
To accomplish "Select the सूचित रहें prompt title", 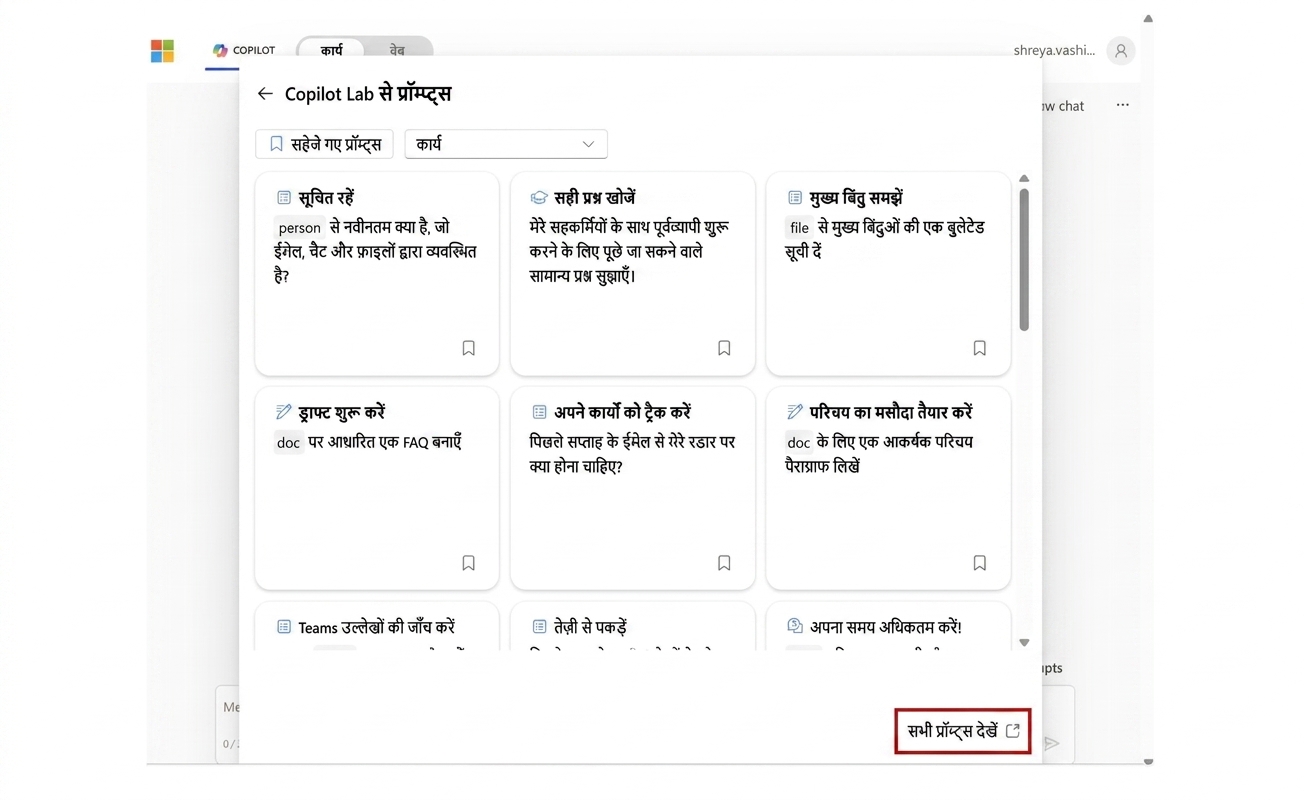I will click(x=326, y=198).
